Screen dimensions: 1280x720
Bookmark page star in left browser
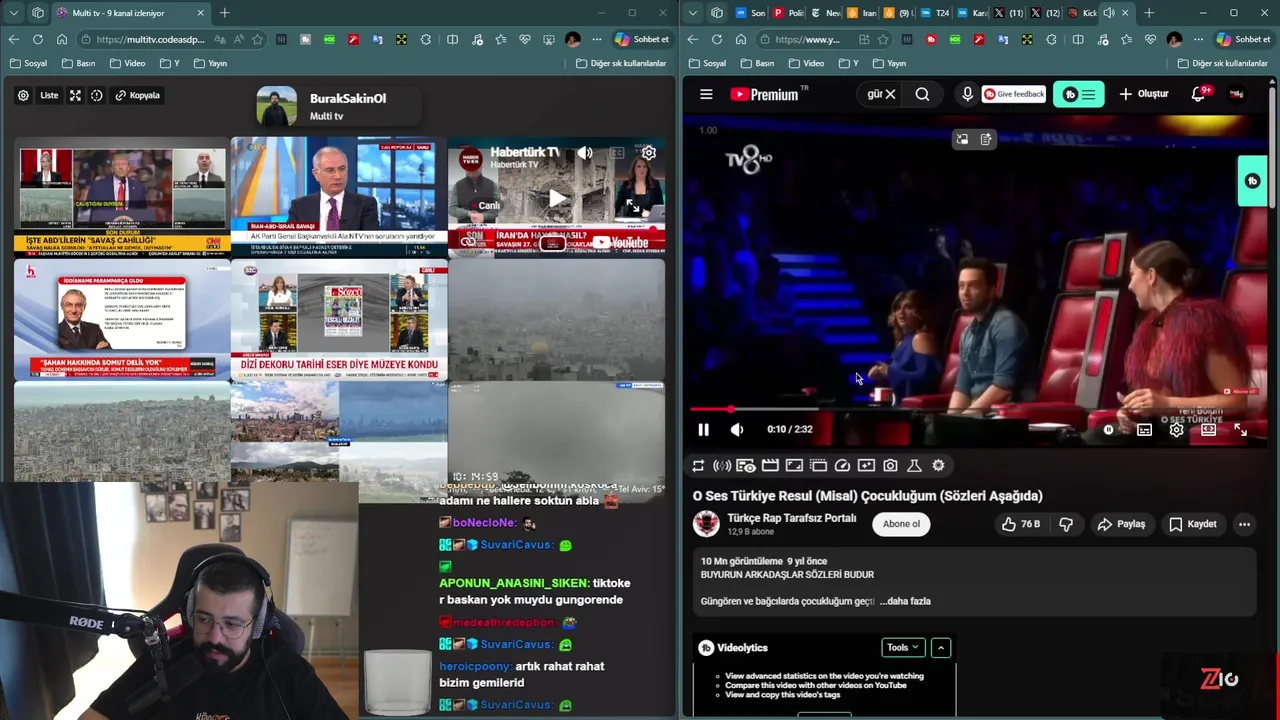[x=258, y=39]
